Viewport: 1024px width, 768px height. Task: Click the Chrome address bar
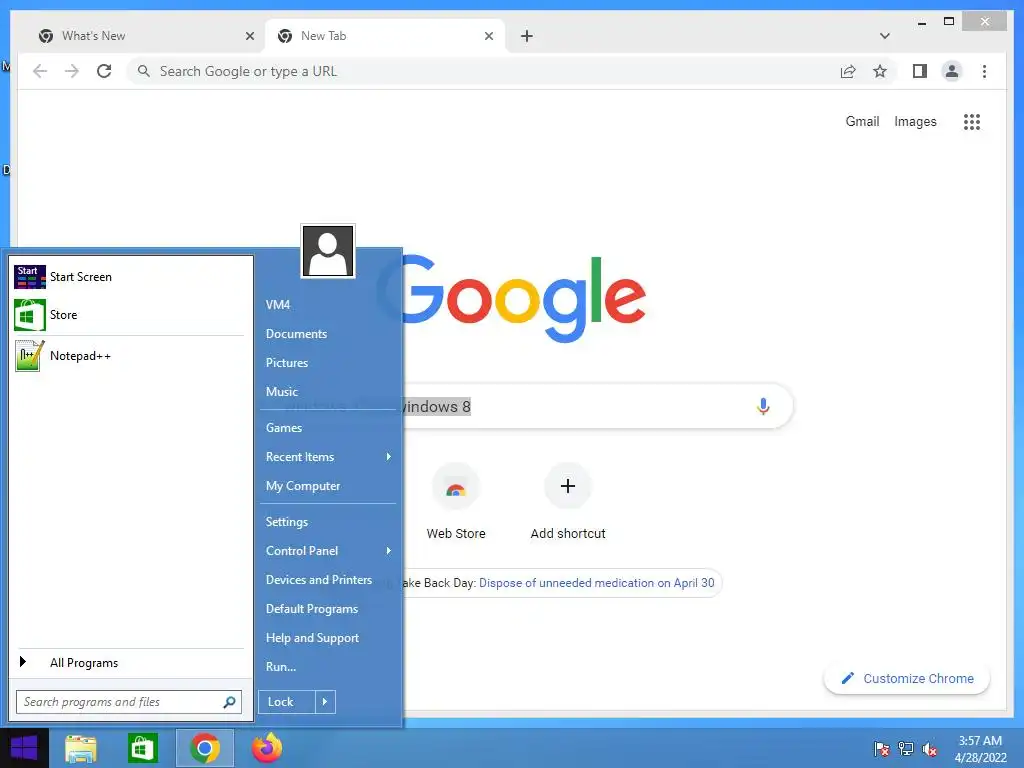coord(483,71)
